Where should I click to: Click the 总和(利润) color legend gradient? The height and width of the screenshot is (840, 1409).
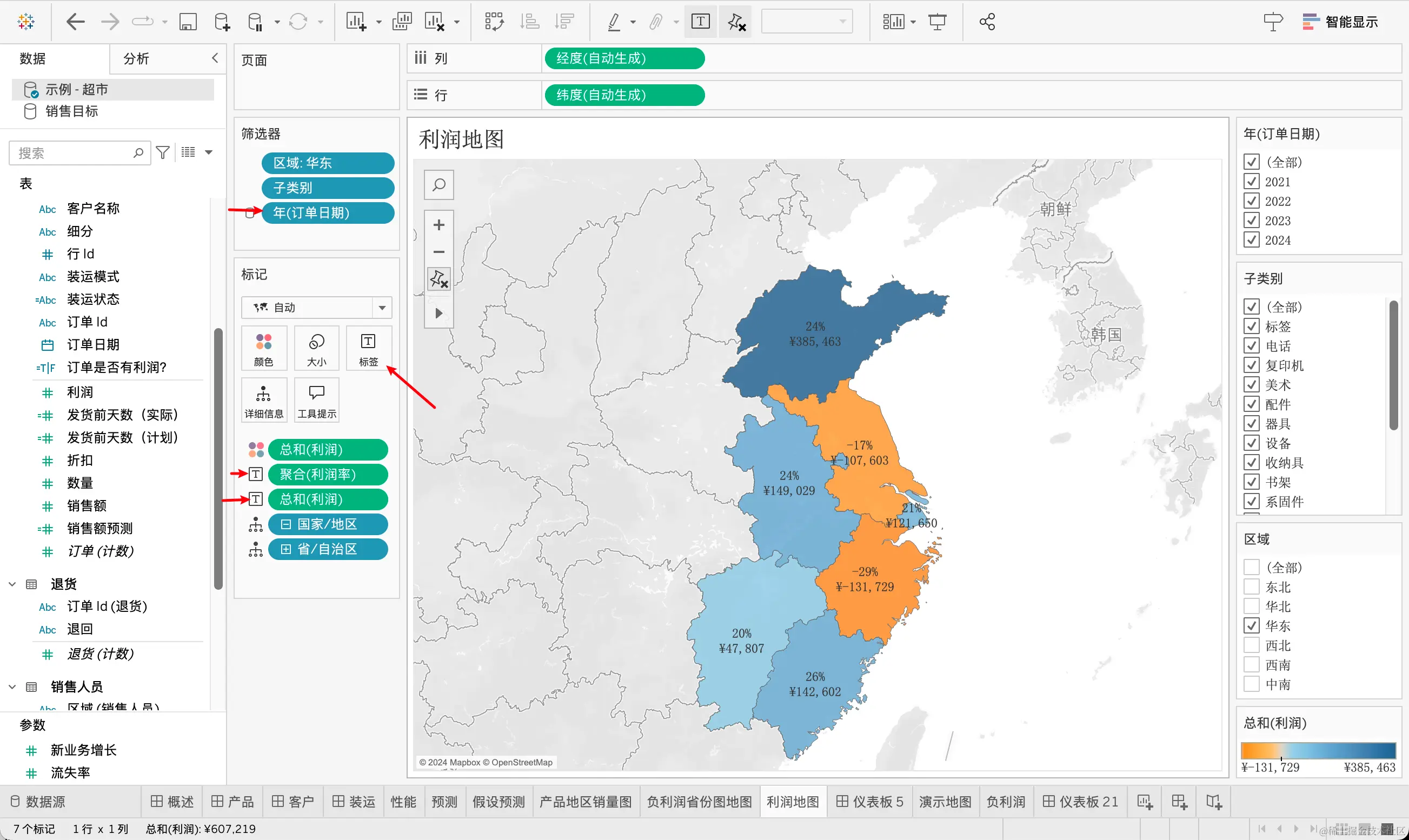click(1317, 750)
